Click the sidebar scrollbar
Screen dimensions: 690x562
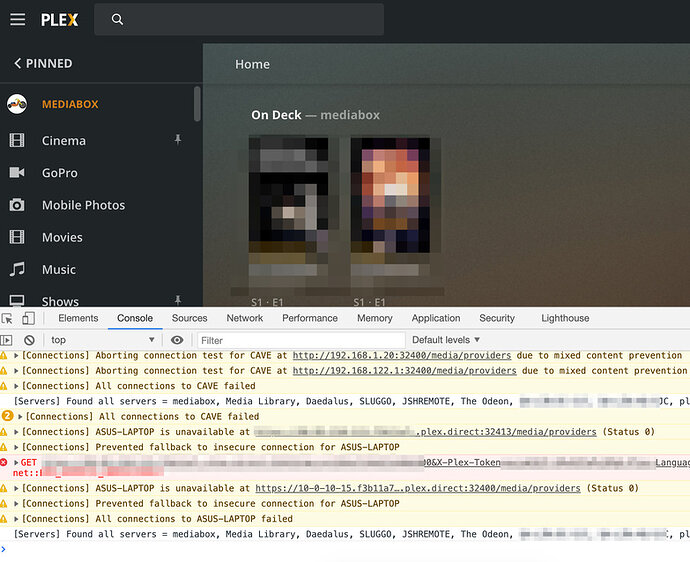[x=197, y=104]
